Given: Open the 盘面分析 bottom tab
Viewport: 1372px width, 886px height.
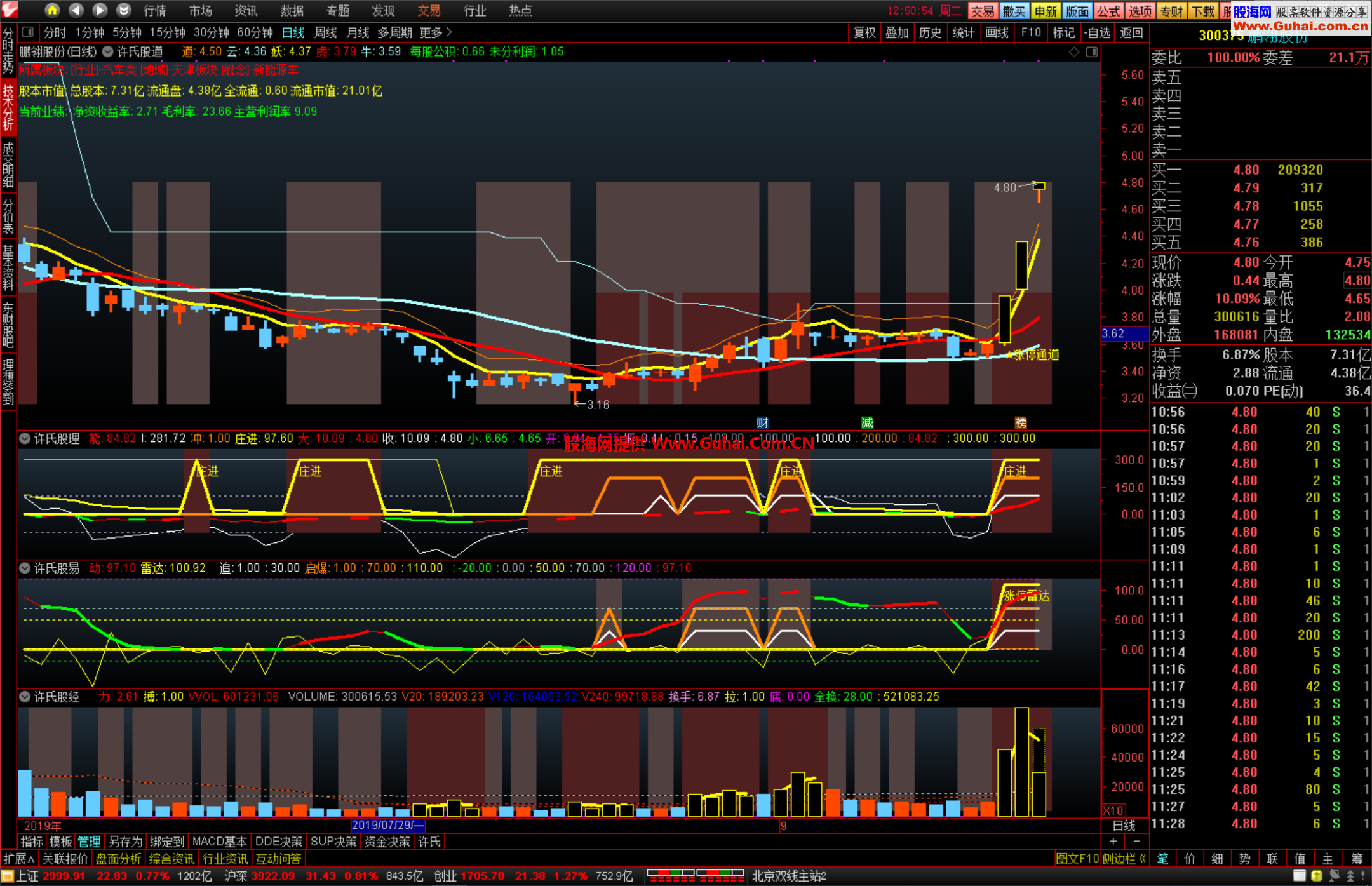Looking at the screenshot, I should [x=119, y=859].
